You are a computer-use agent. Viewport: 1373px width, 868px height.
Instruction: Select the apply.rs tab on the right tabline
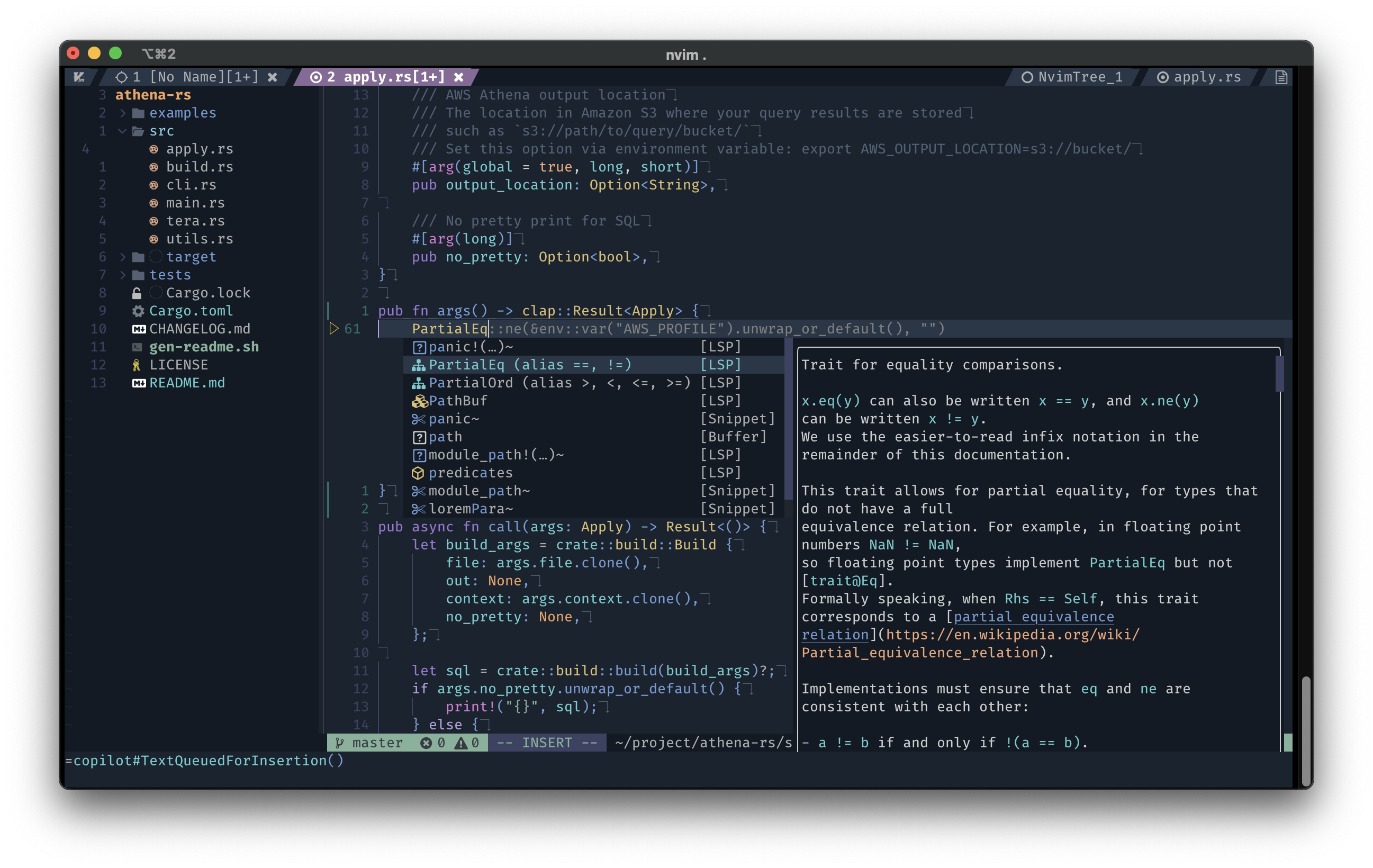[x=1205, y=77]
